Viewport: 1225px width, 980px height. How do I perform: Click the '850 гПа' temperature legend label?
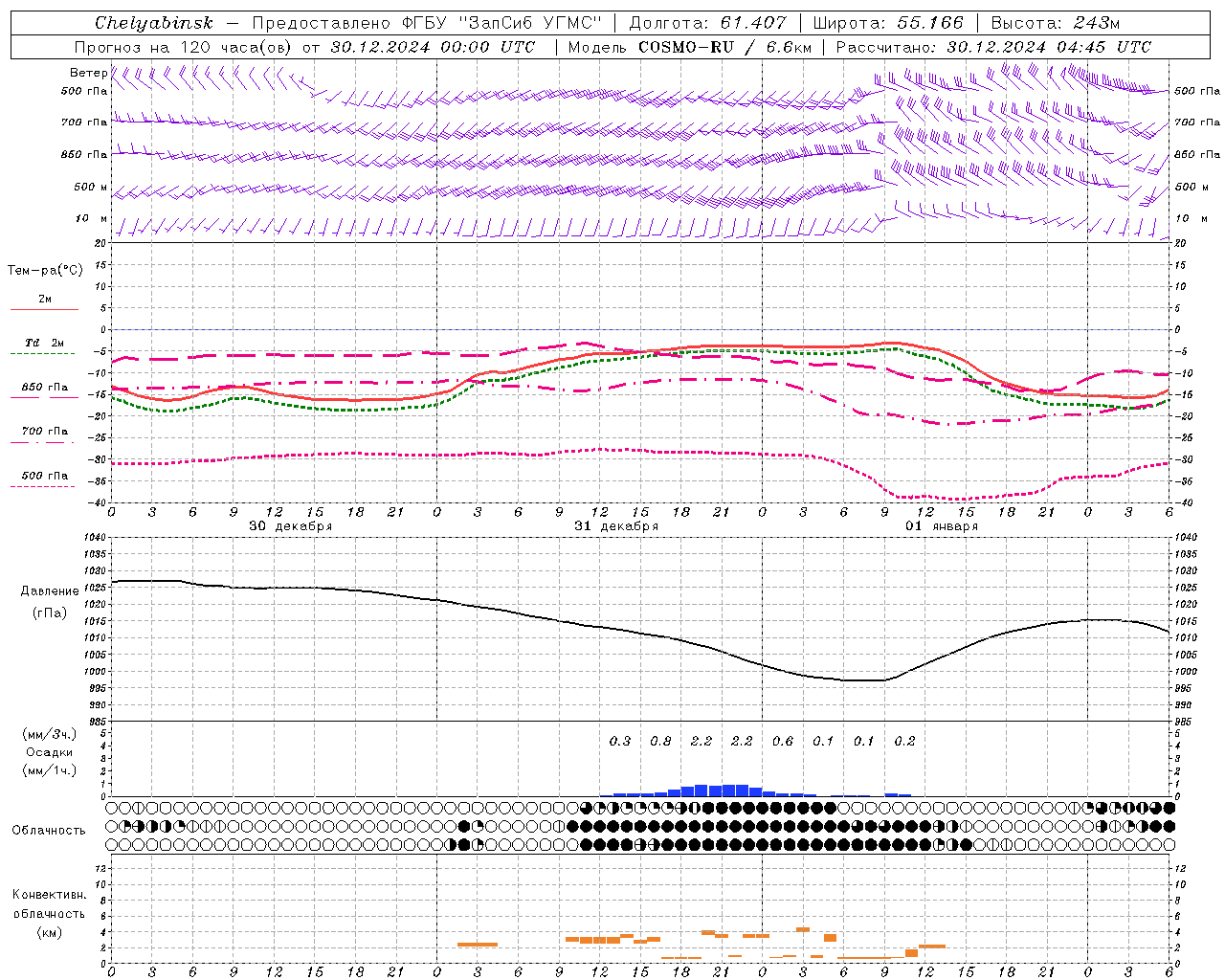click(x=44, y=388)
